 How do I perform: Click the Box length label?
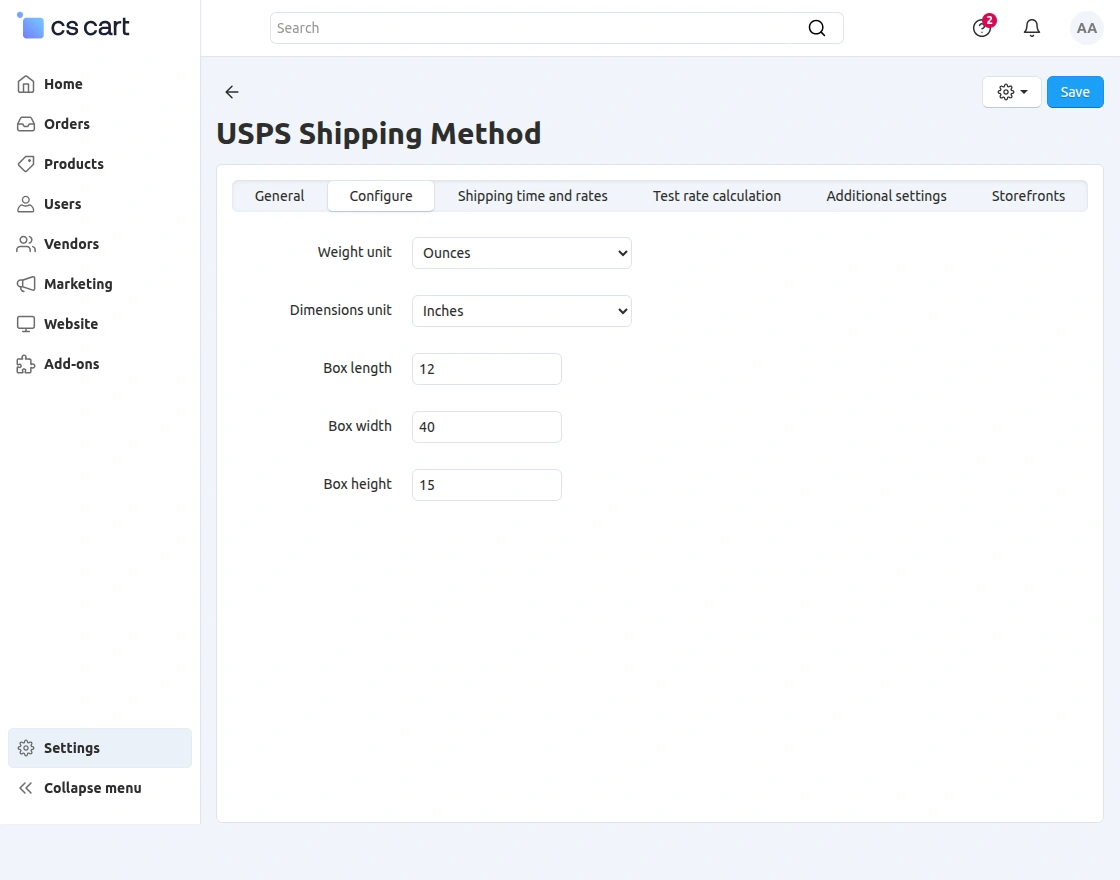point(357,368)
